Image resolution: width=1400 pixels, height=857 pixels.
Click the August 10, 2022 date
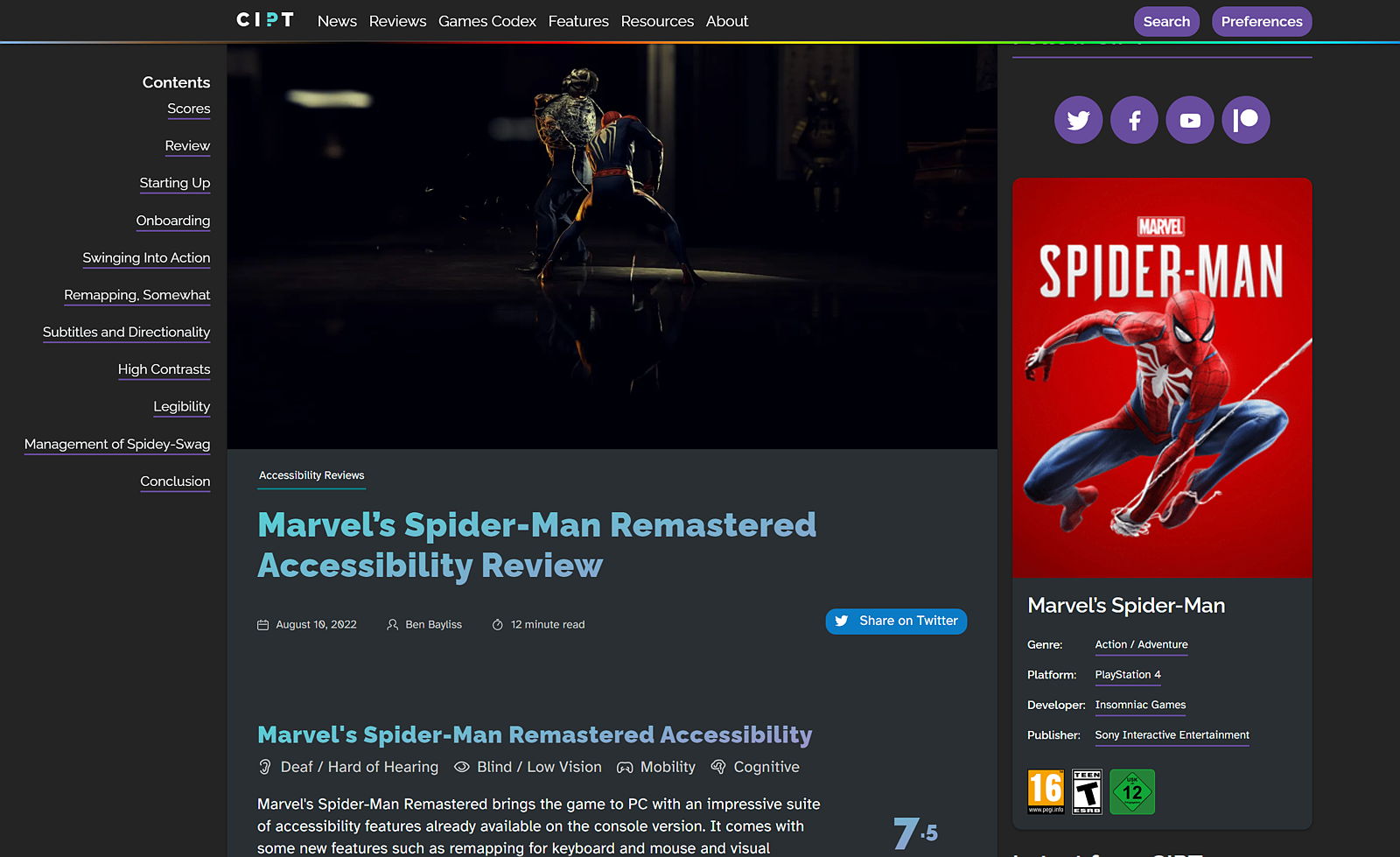(x=316, y=625)
